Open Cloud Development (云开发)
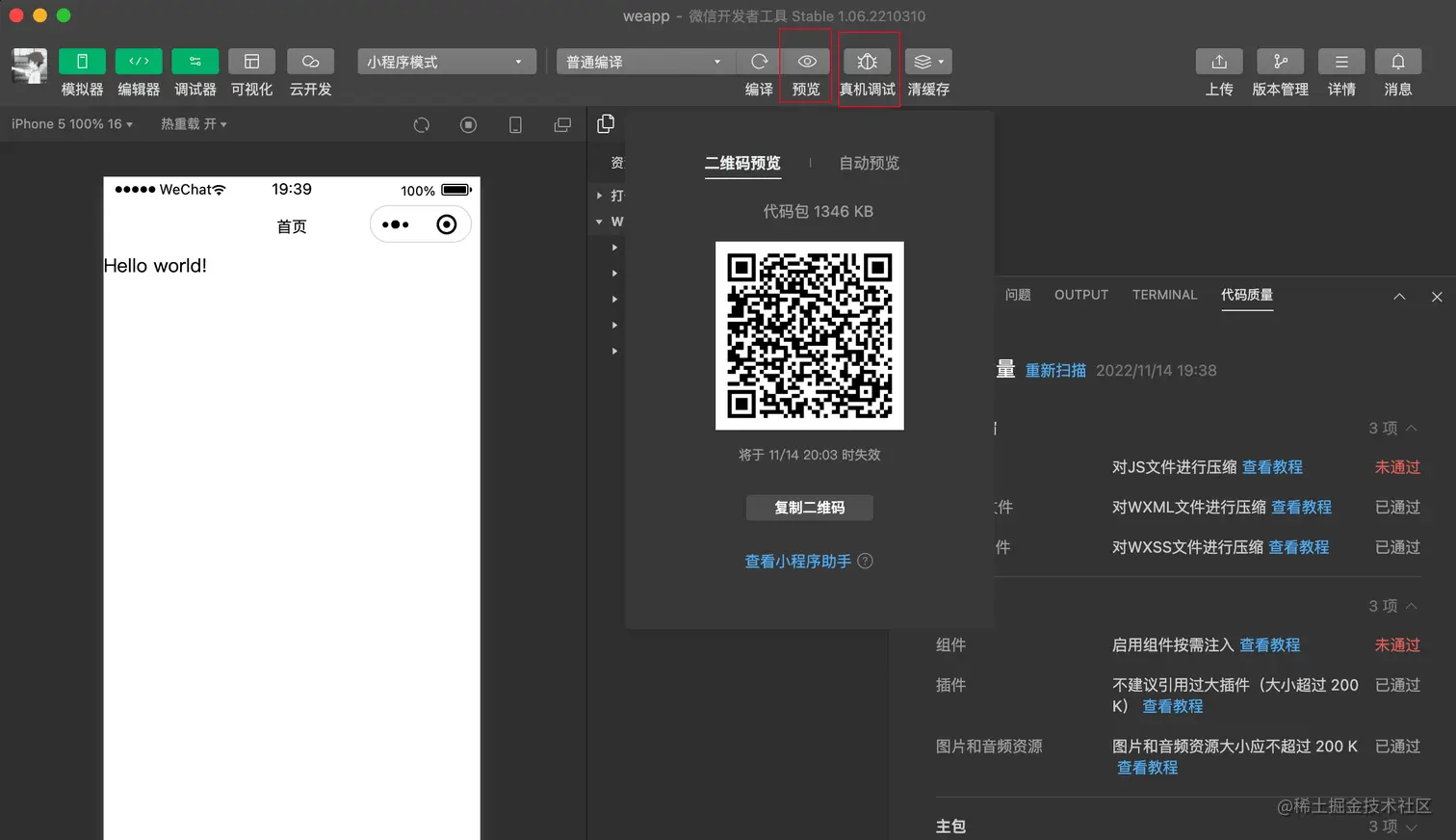This screenshot has width=1456, height=840. point(310,62)
